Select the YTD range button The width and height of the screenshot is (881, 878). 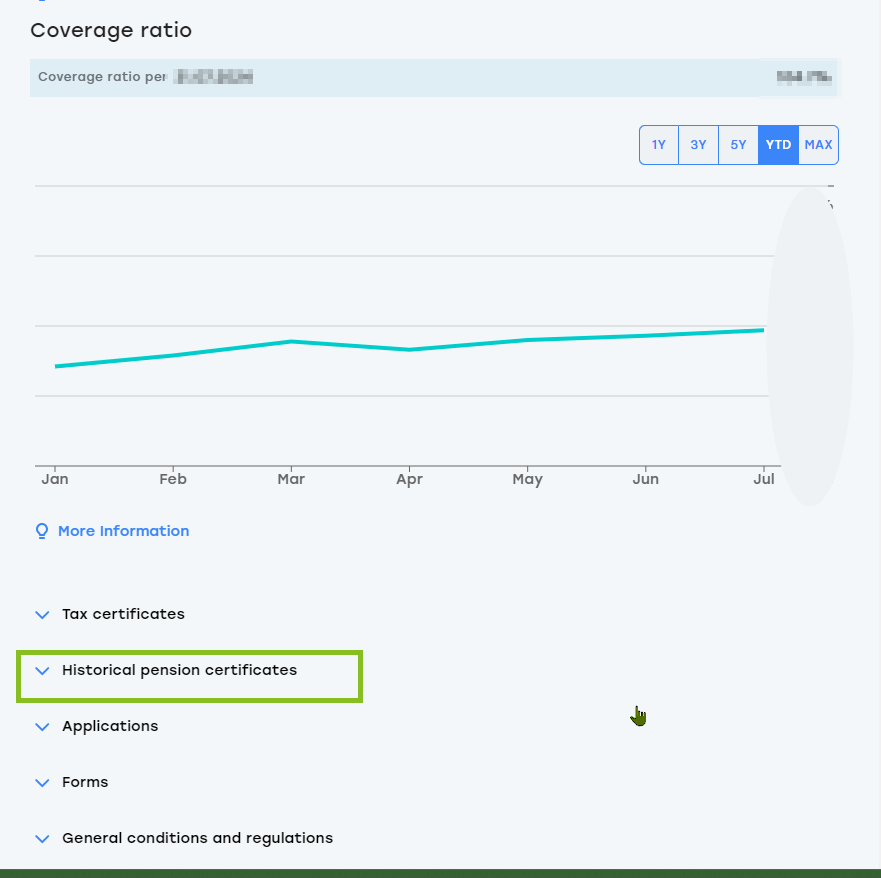coord(778,145)
